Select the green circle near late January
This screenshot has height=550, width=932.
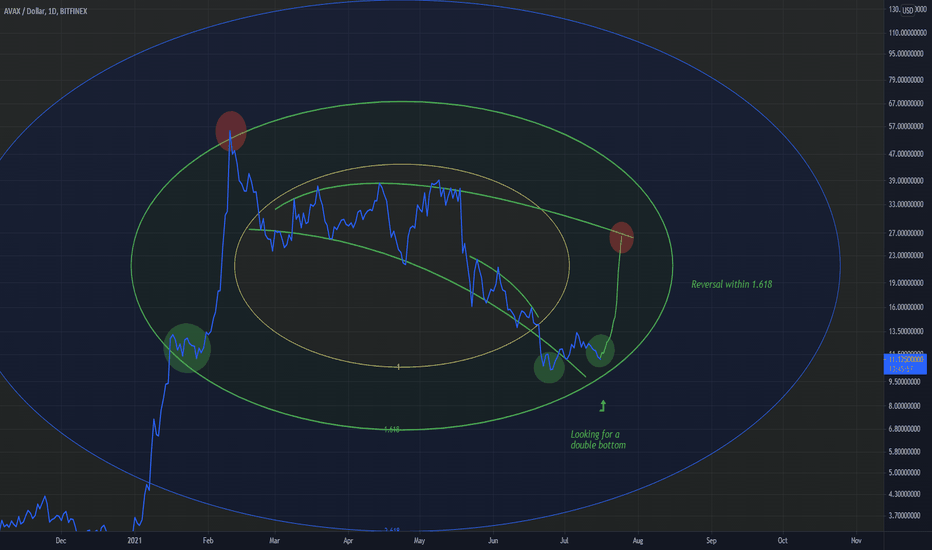187,348
